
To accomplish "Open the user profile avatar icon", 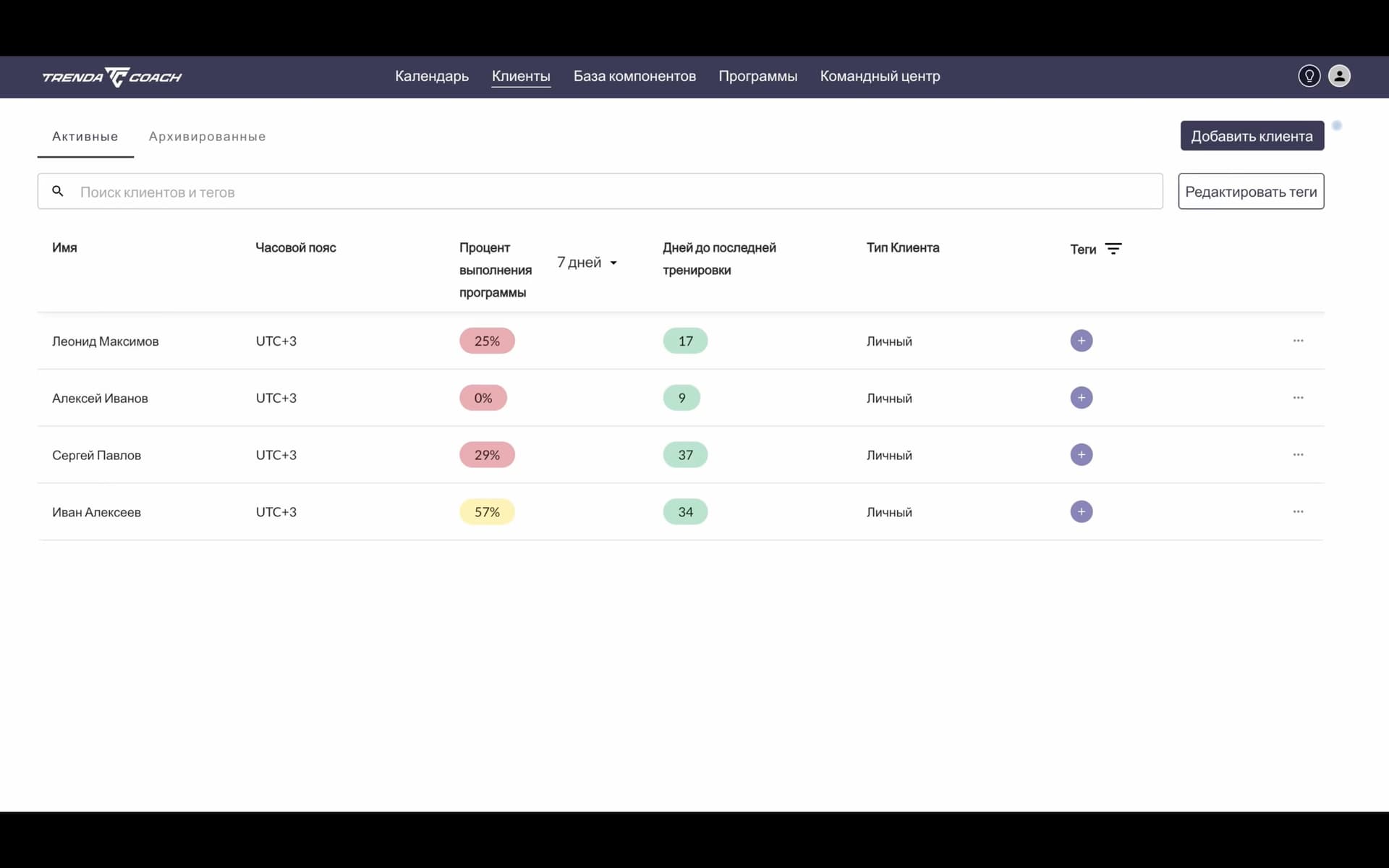I will coord(1339,76).
